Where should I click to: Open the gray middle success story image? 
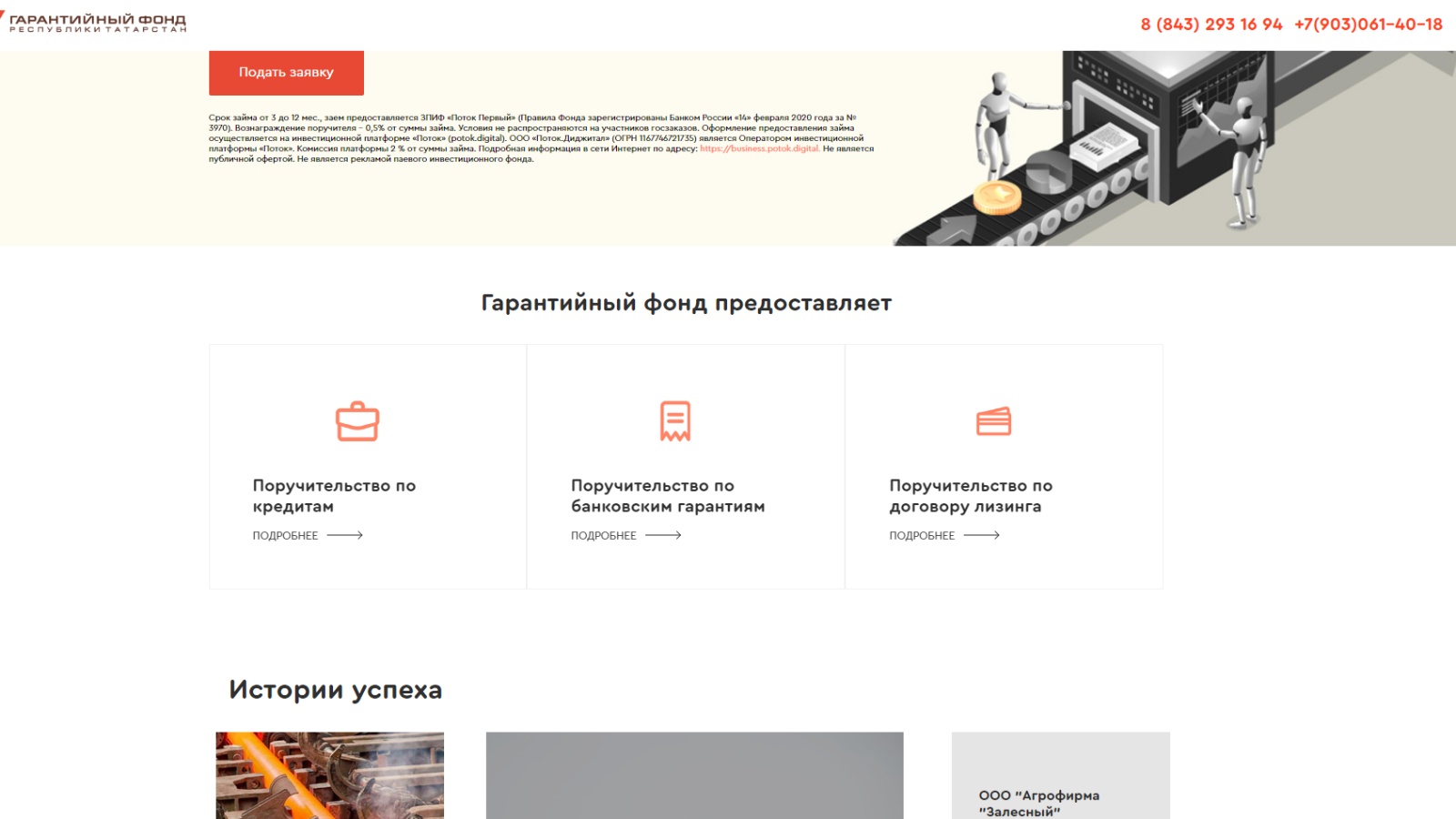pyautogui.click(x=694, y=775)
